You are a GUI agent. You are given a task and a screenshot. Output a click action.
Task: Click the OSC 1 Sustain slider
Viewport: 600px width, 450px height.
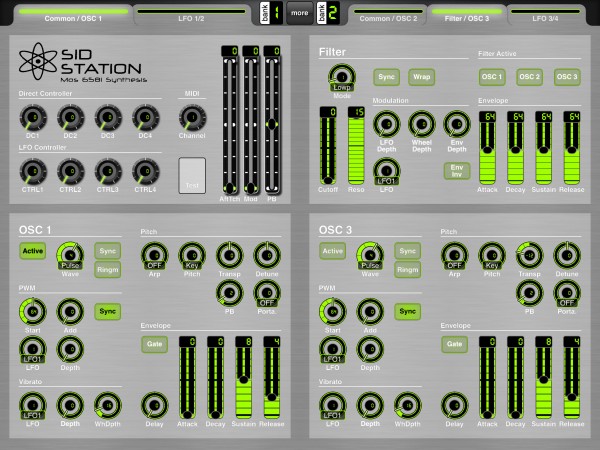pyautogui.click(x=243, y=378)
